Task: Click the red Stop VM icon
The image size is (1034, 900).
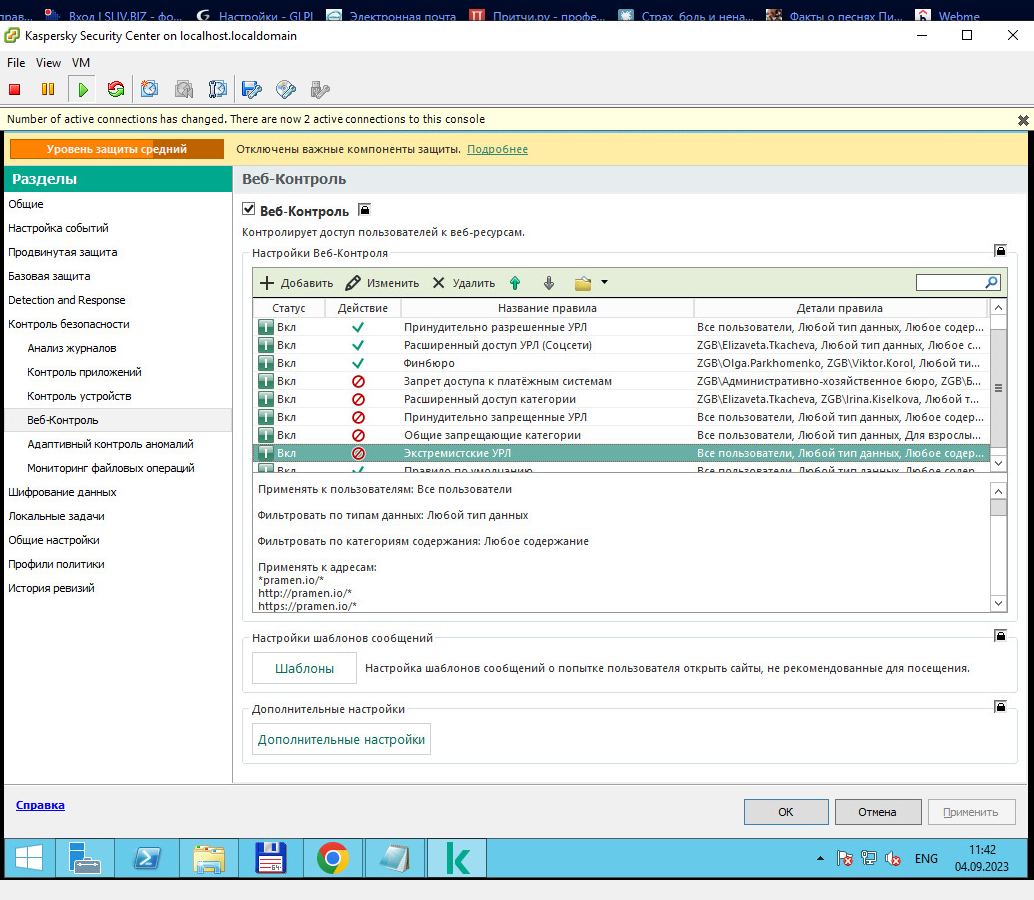Action: 15,90
